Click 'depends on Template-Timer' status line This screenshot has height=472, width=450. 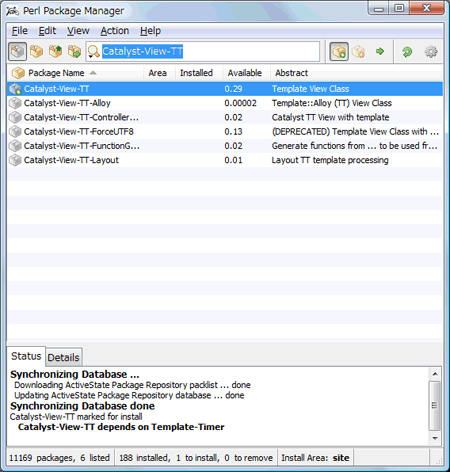pos(121,427)
